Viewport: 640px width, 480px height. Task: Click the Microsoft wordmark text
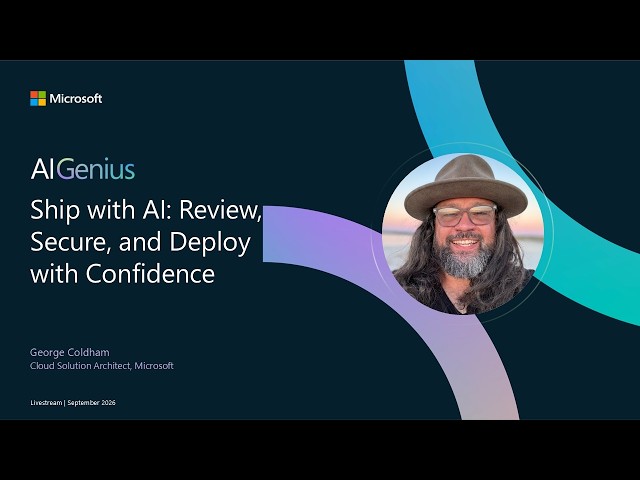pyautogui.click(x=76, y=98)
